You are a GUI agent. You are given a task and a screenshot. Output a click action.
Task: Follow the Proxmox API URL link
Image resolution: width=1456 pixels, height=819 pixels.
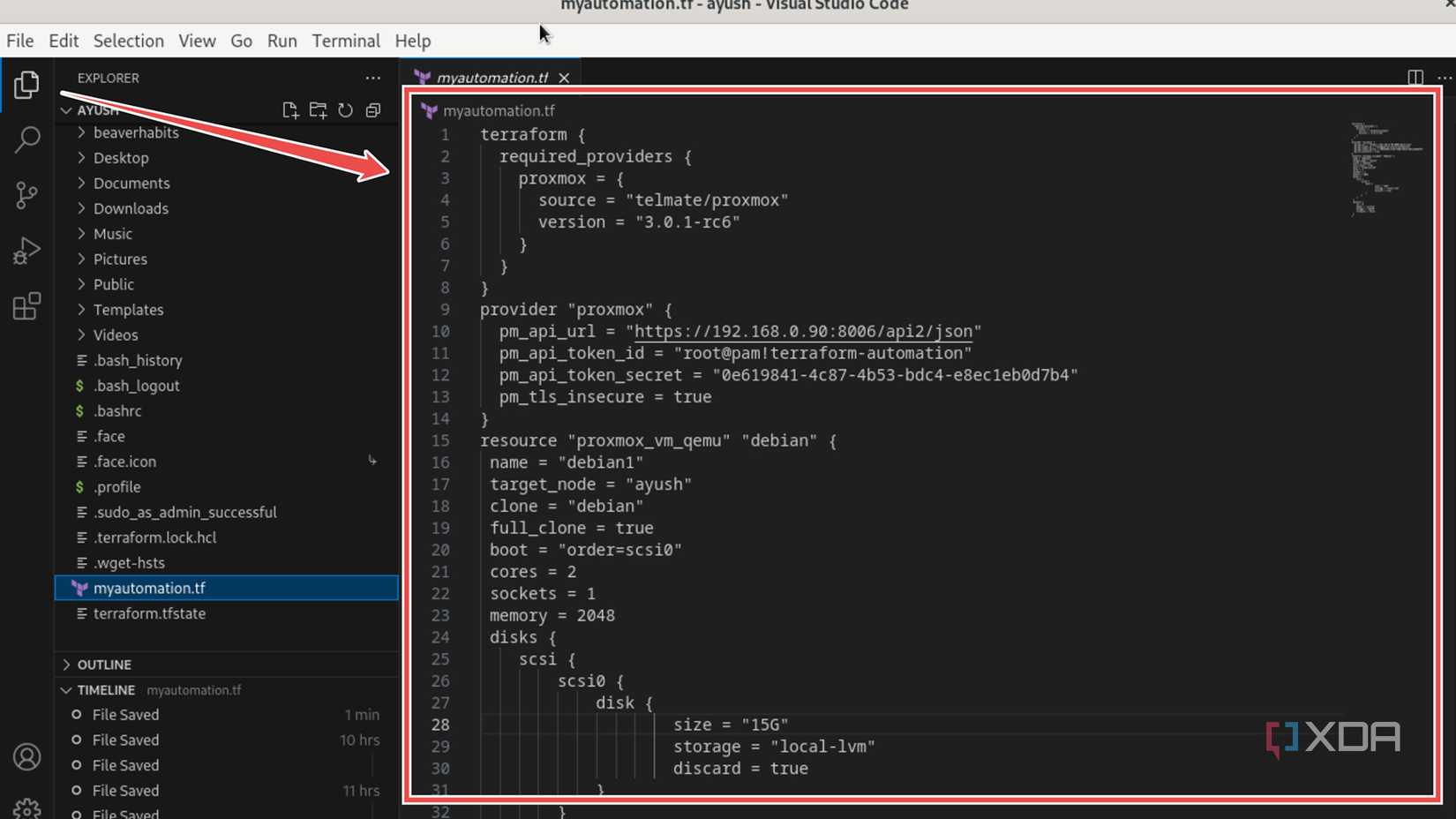click(801, 331)
